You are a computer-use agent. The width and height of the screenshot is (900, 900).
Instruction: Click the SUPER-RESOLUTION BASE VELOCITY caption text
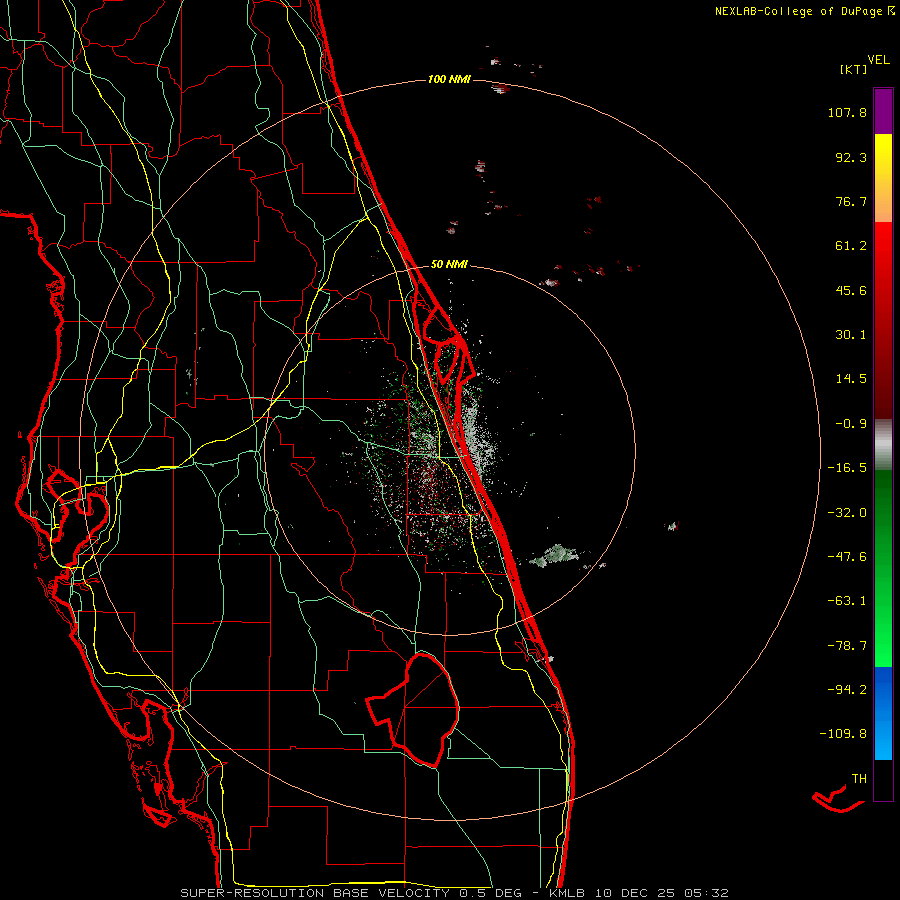point(315,893)
